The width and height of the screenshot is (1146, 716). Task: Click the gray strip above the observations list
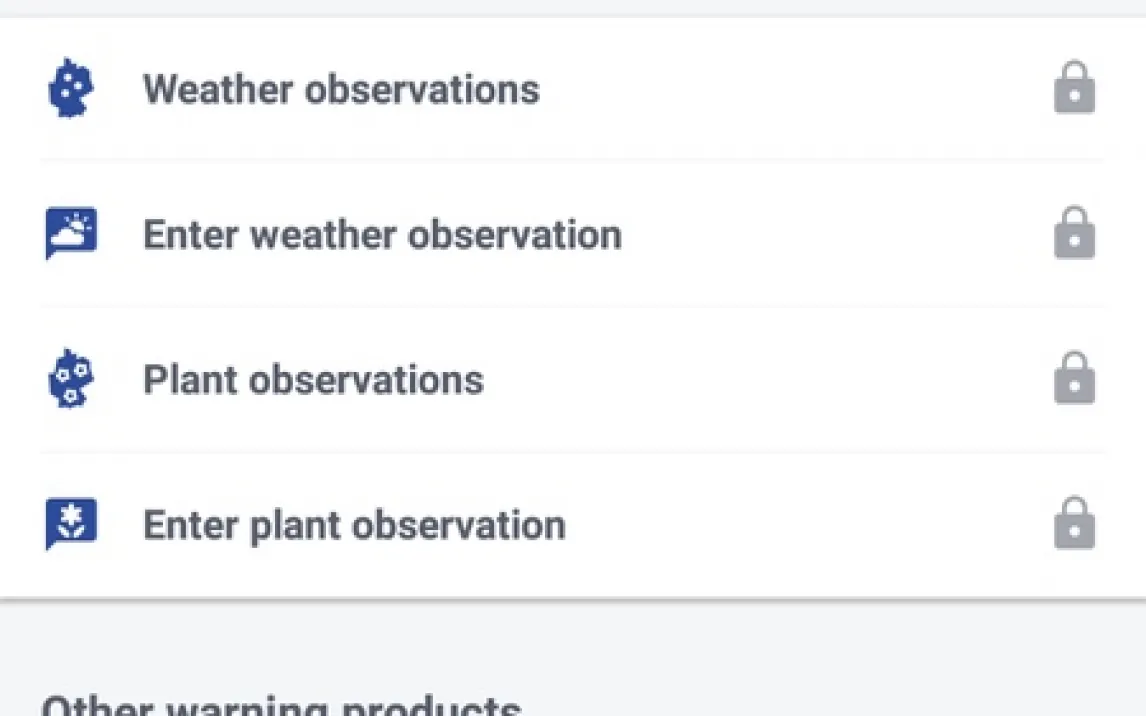[573, 7]
